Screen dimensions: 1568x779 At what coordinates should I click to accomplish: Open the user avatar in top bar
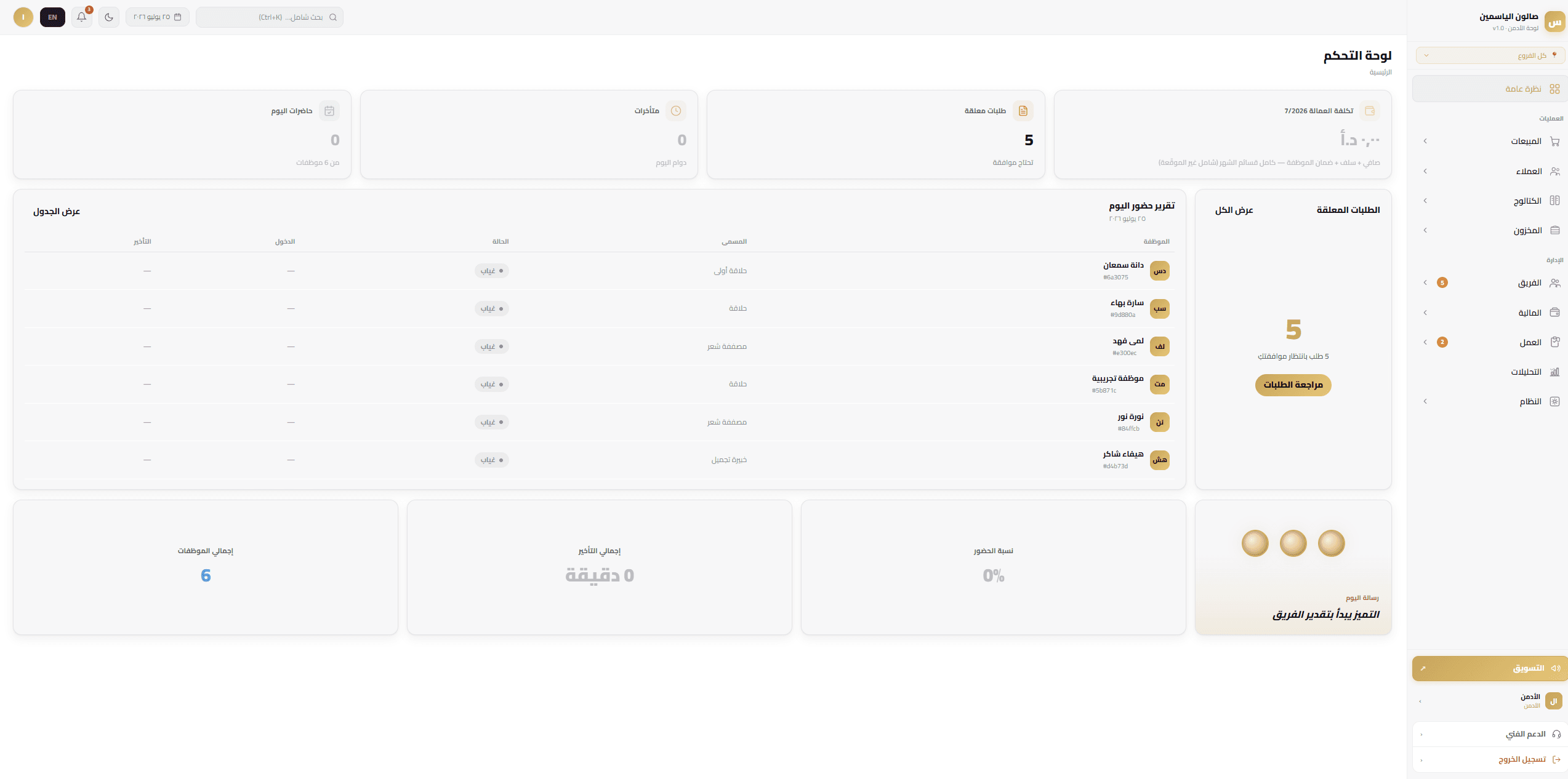[23, 17]
